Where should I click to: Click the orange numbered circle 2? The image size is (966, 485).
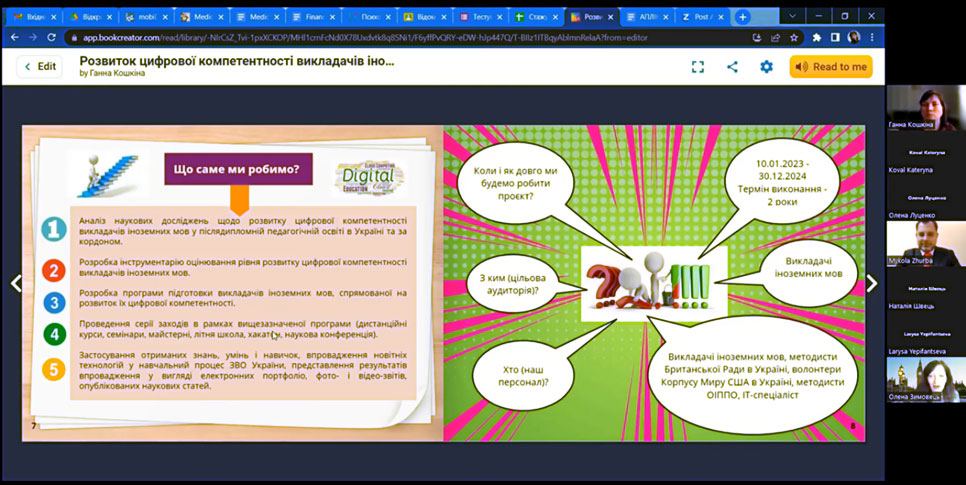pyautogui.click(x=54, y=271)
